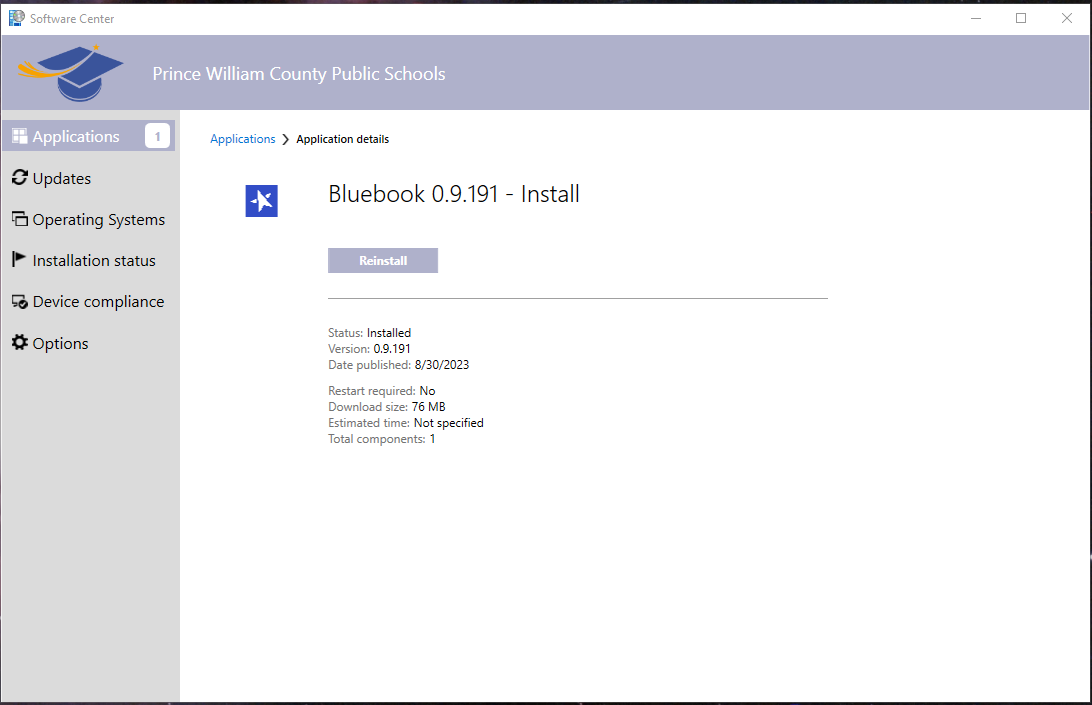This screenshot has width=1092, height=705.
Task: Click Estimated time: Not specified line
Action: tap(405, 423)
